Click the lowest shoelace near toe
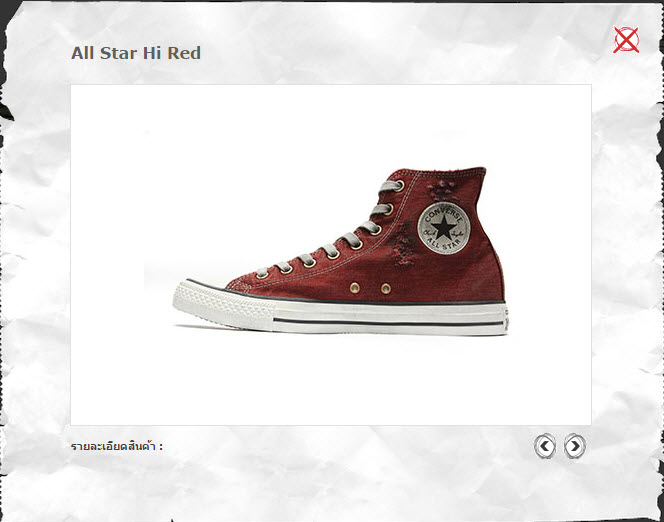The width and height of the screenshot is (664, 522). pos(263,272)
